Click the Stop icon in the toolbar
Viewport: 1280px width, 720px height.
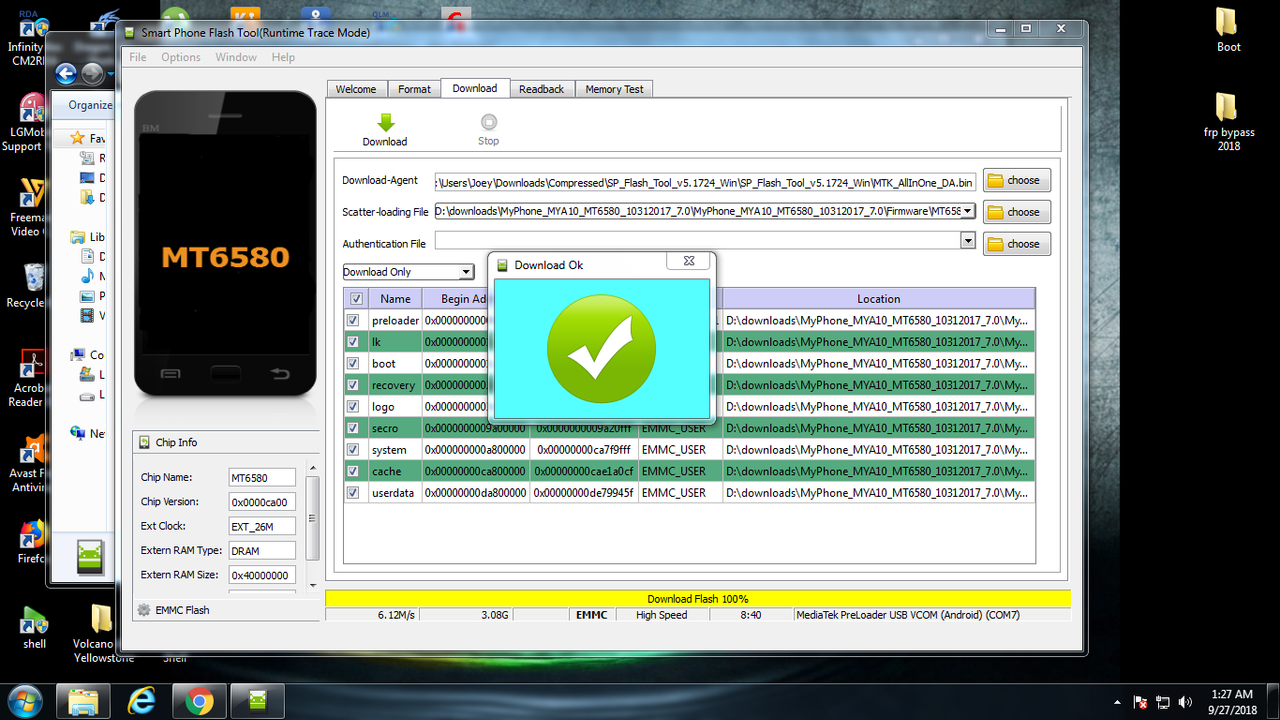(x=488, y=122)
